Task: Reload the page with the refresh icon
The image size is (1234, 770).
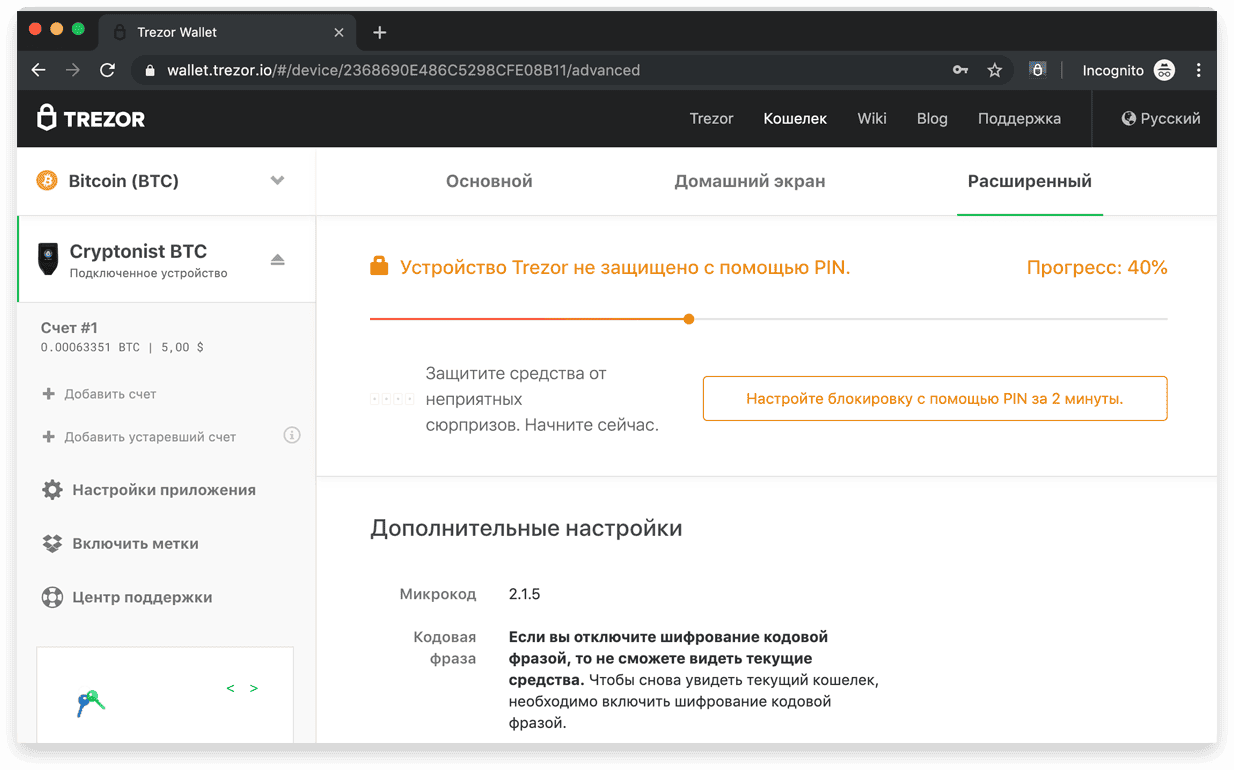Action: (108, 70)
